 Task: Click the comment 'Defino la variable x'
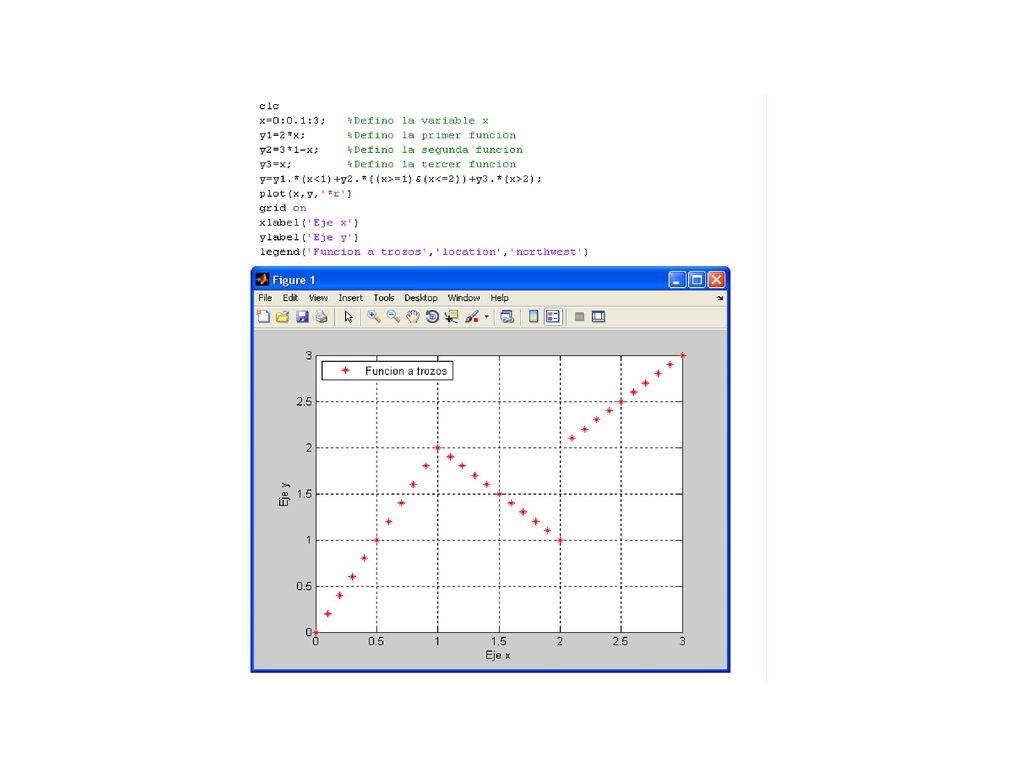(x=418, y=120)
